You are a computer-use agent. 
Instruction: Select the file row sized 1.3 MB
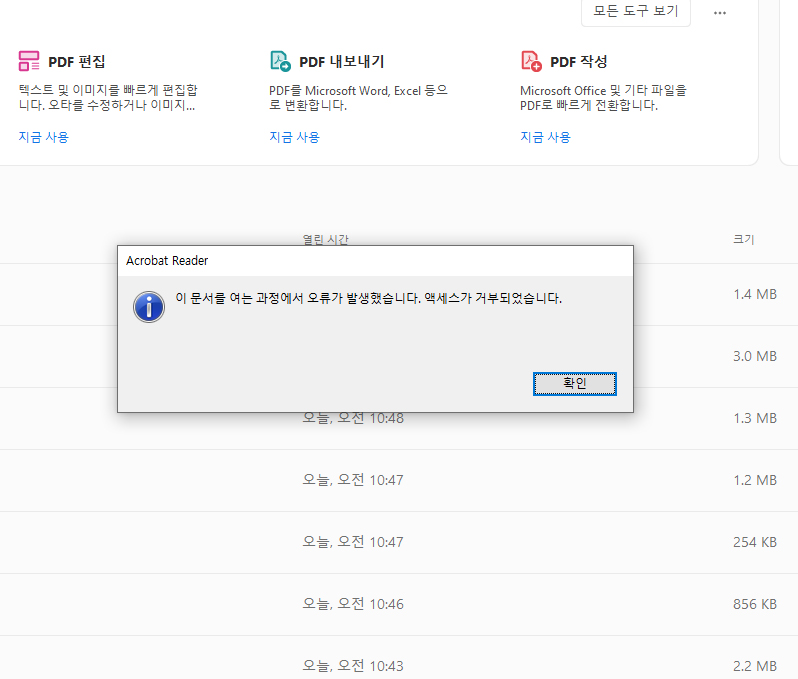click(x=399, y=418)
